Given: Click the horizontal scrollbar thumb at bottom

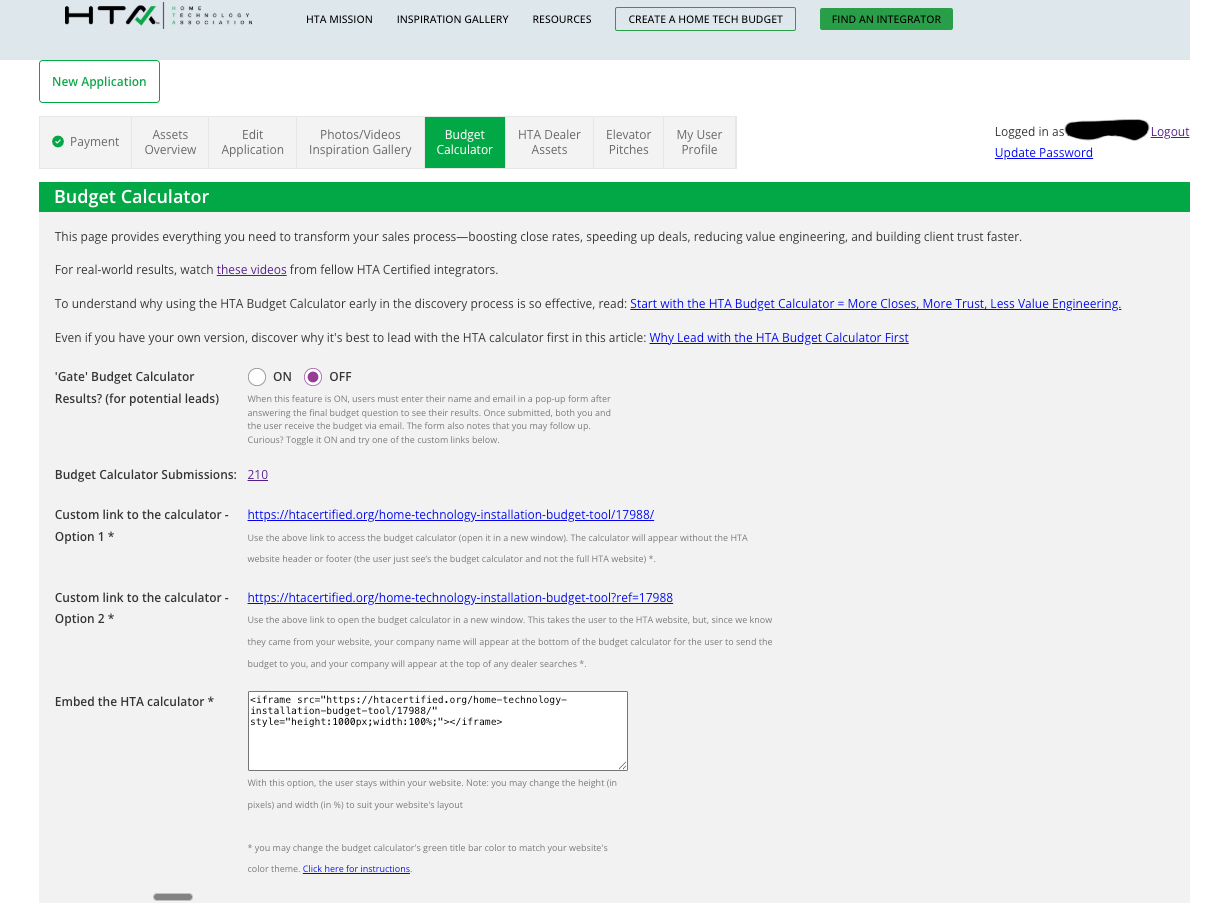Looking at the screenshot, I should point(173,897).
